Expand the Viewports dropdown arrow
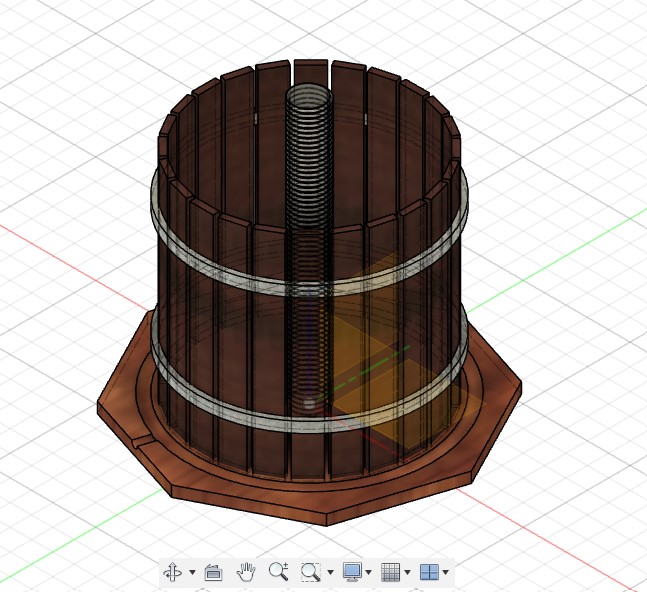647x592 pixels. [445, 572]
